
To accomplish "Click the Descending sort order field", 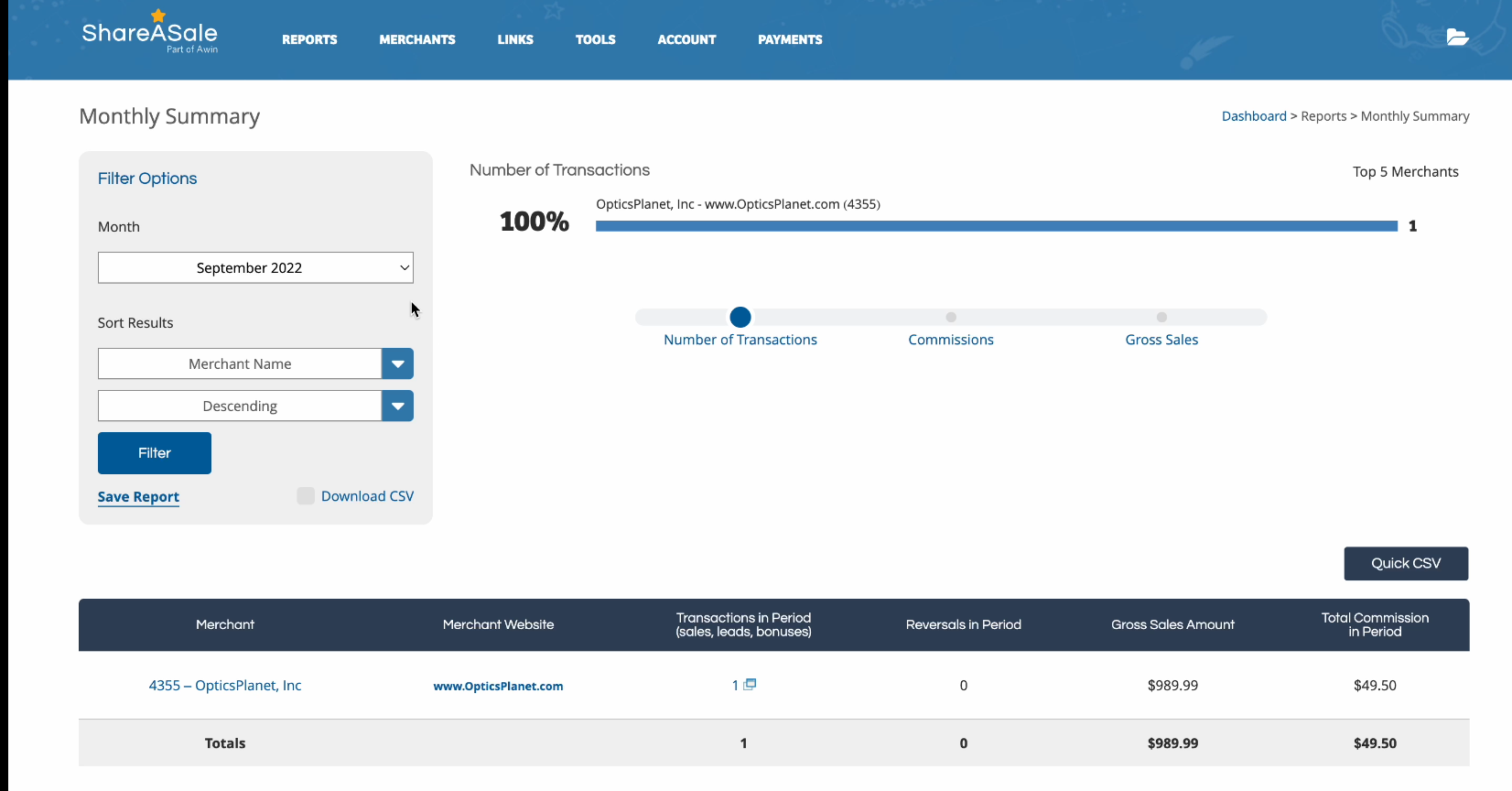I will click(x=240, y=406).
